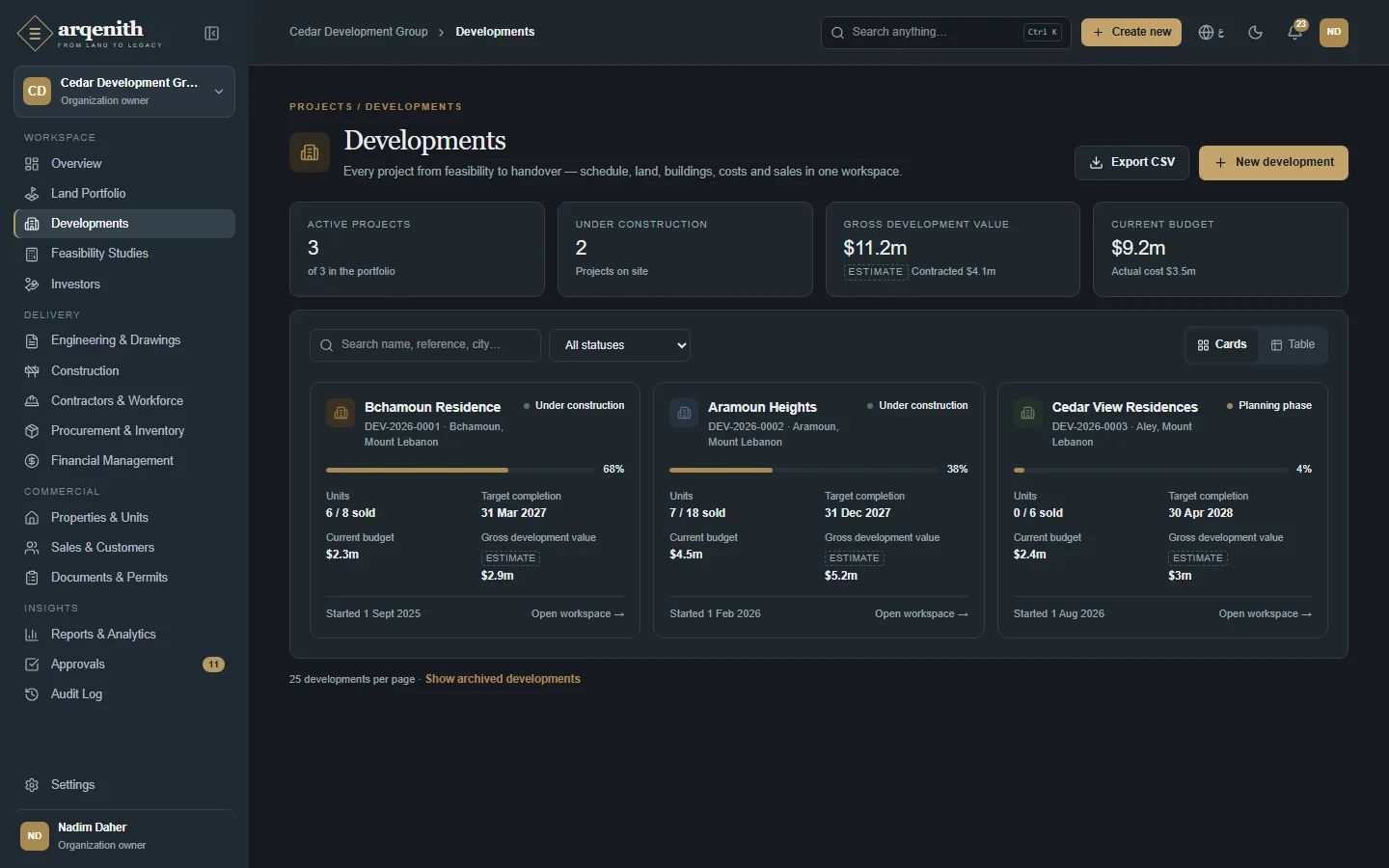
Task: Expand the Cedar Development Group organization switcher
Action: pyautogui.click(x=124, y=92)
